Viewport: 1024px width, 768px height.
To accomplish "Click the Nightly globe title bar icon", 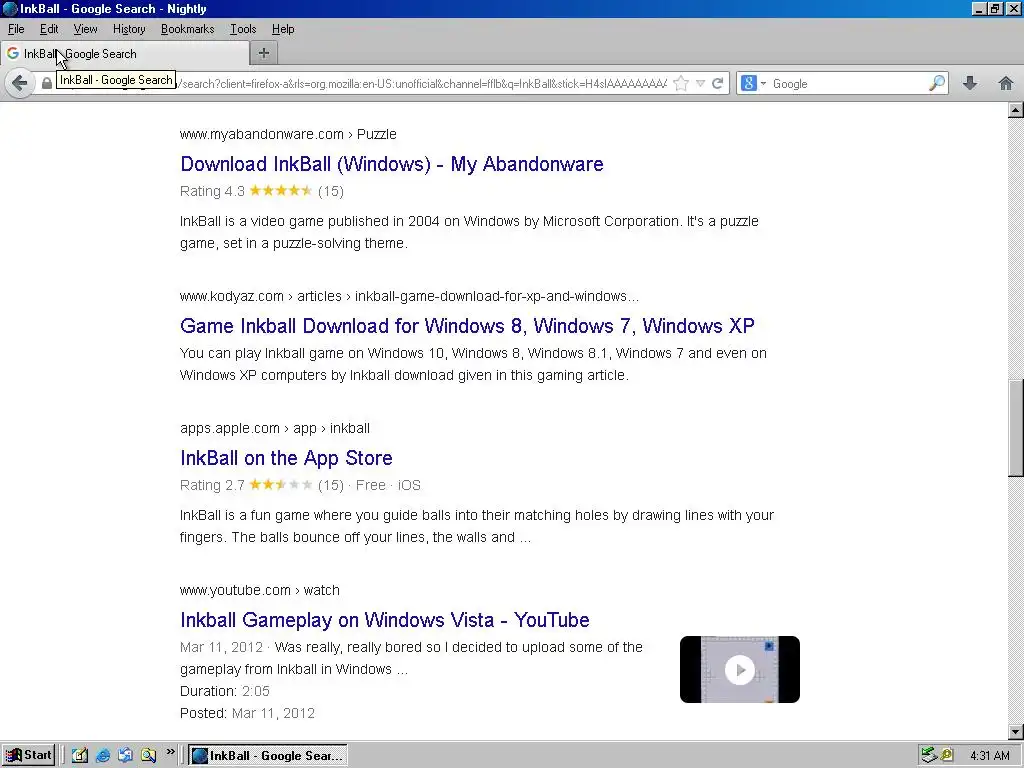I will 10,8.
